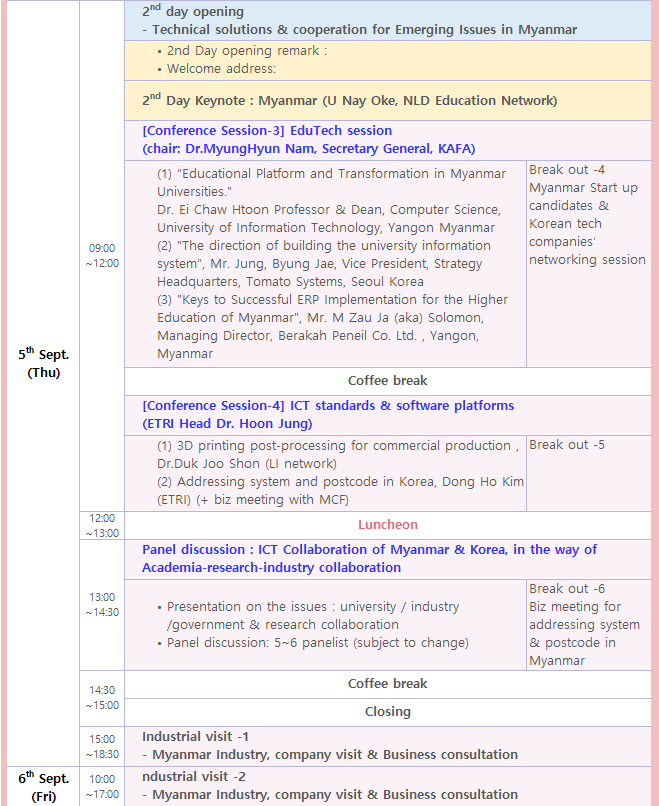Screen dimensions: 659x806
Task: Click the 'Dr. Ei Chaw Htoon Professor & Dean' line
Action: click(x=329, y=210)
